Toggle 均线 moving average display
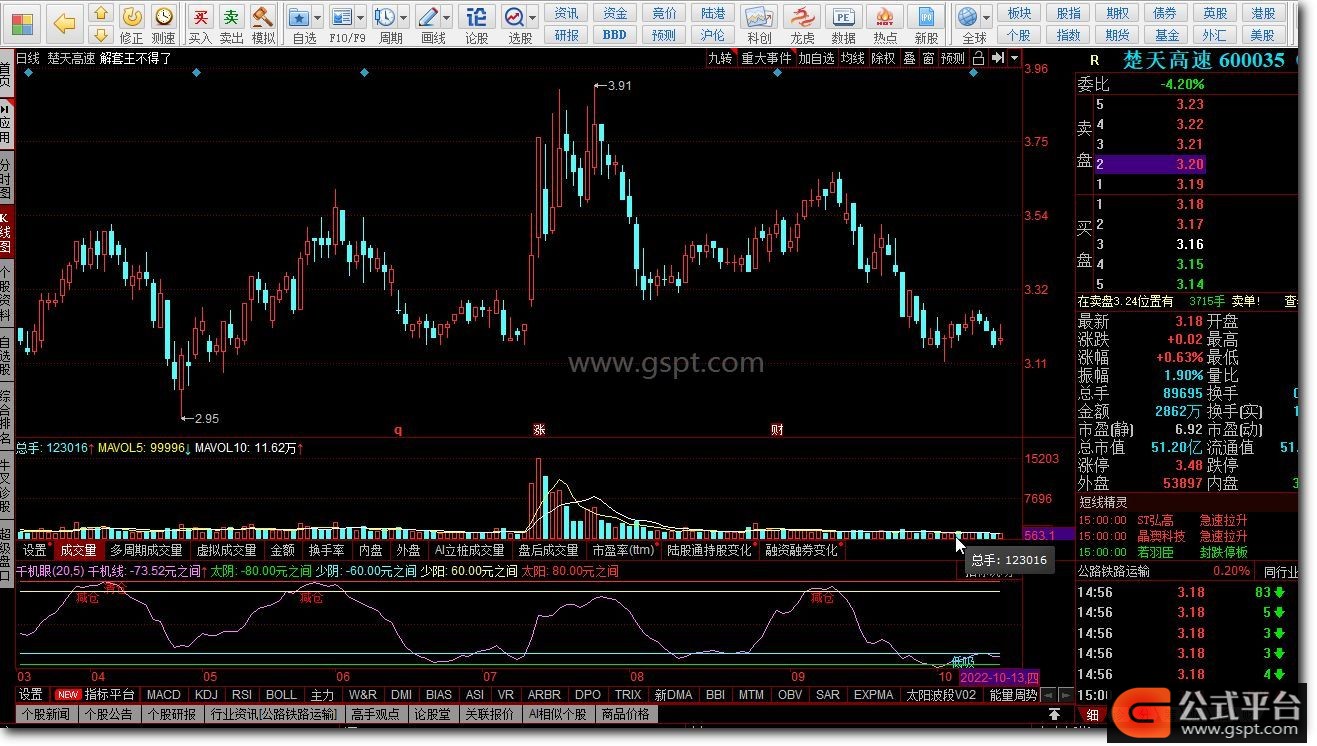 point(852,58)
